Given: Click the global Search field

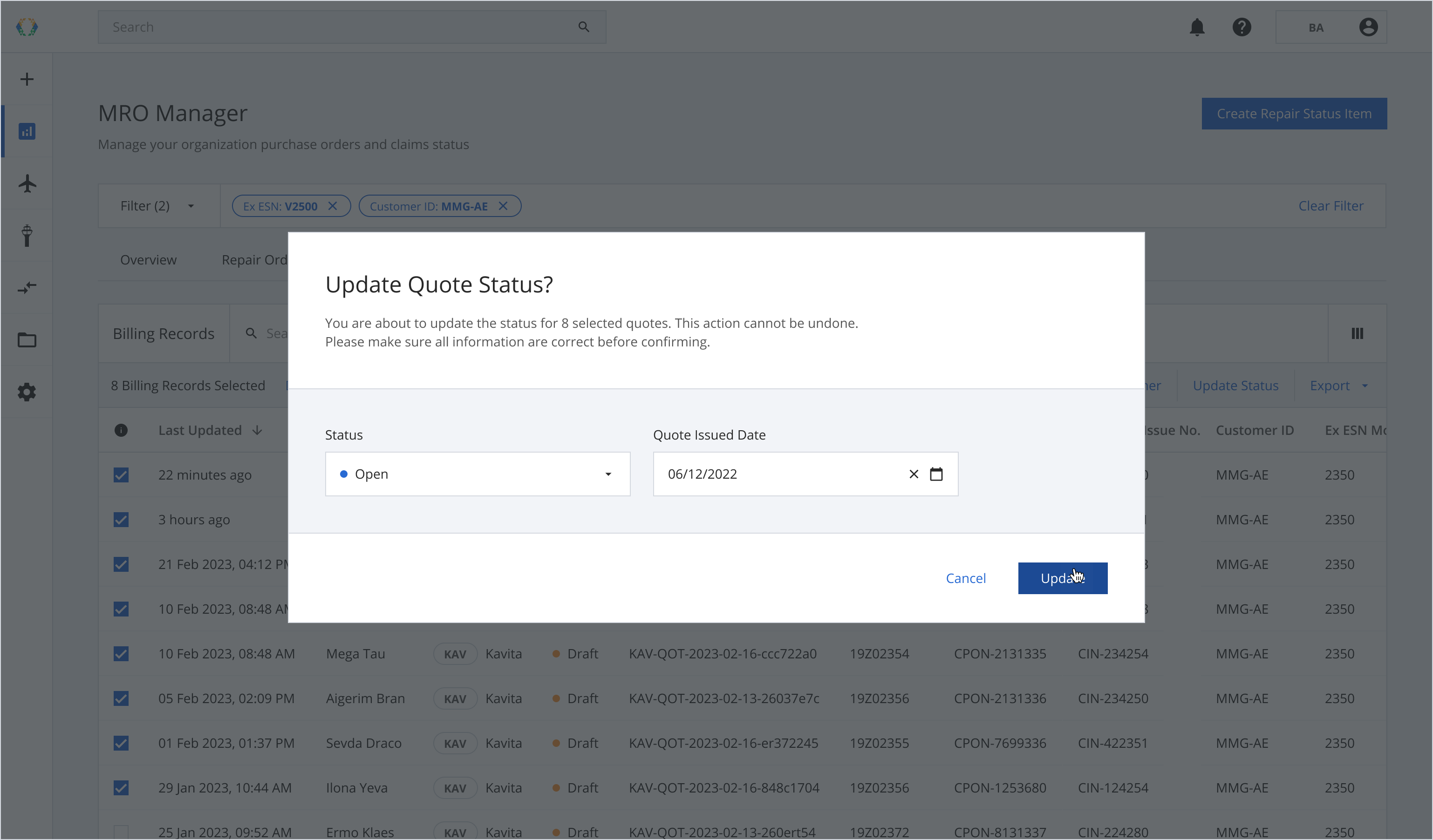Looking at the screenshot, I should [x=352, y=27].
